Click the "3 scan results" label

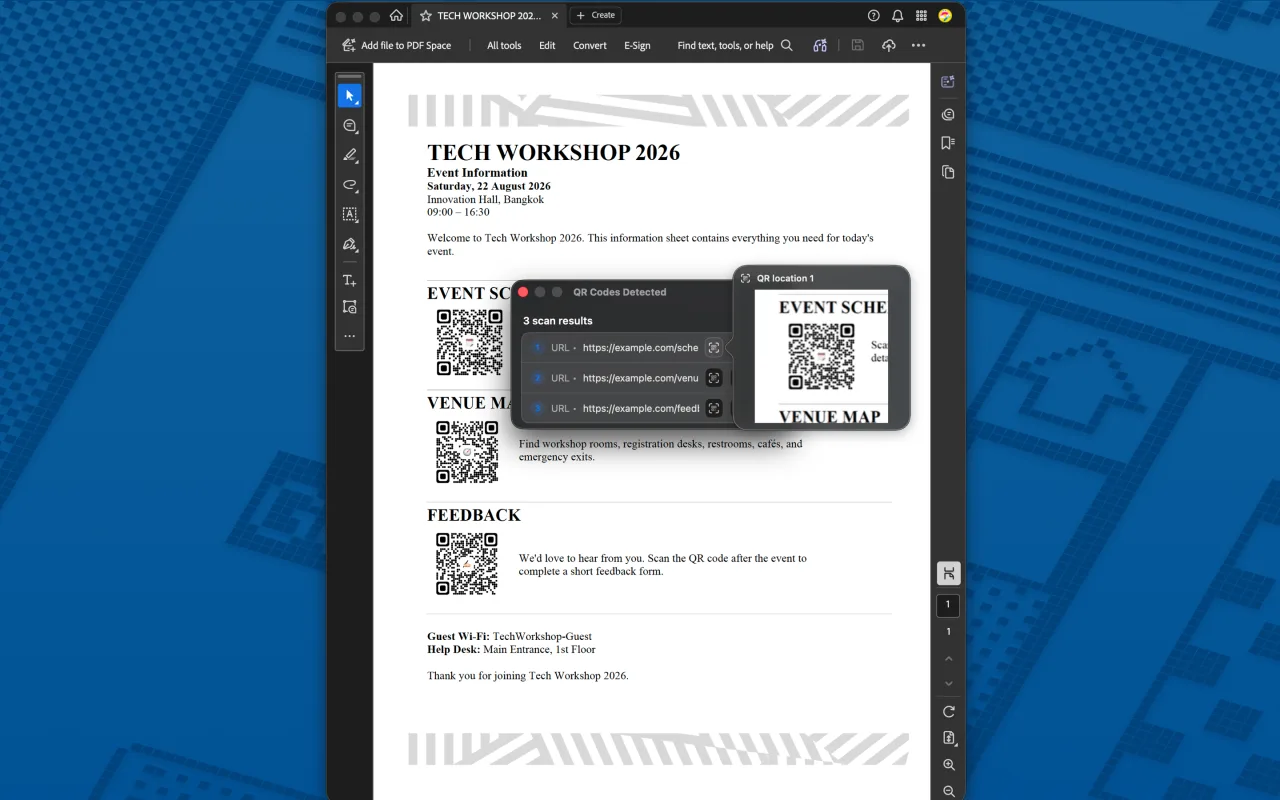click(558, 321)
